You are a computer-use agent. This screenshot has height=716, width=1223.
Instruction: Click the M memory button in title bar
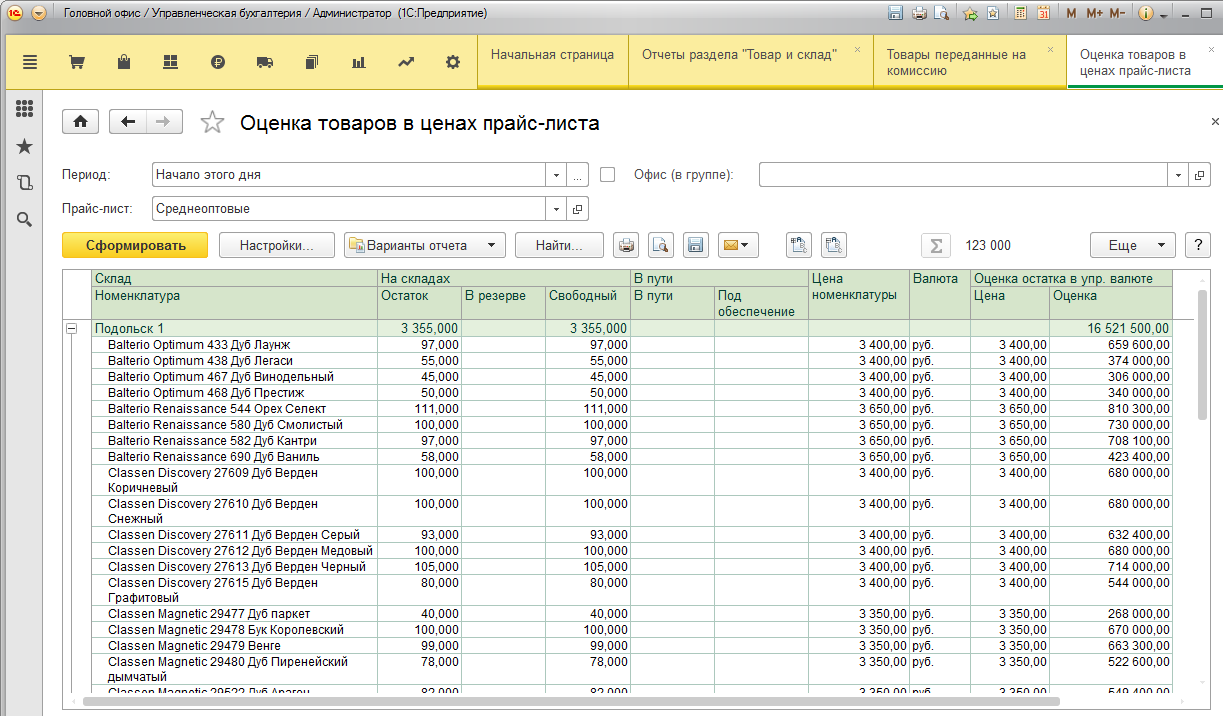pos(1072,14)
